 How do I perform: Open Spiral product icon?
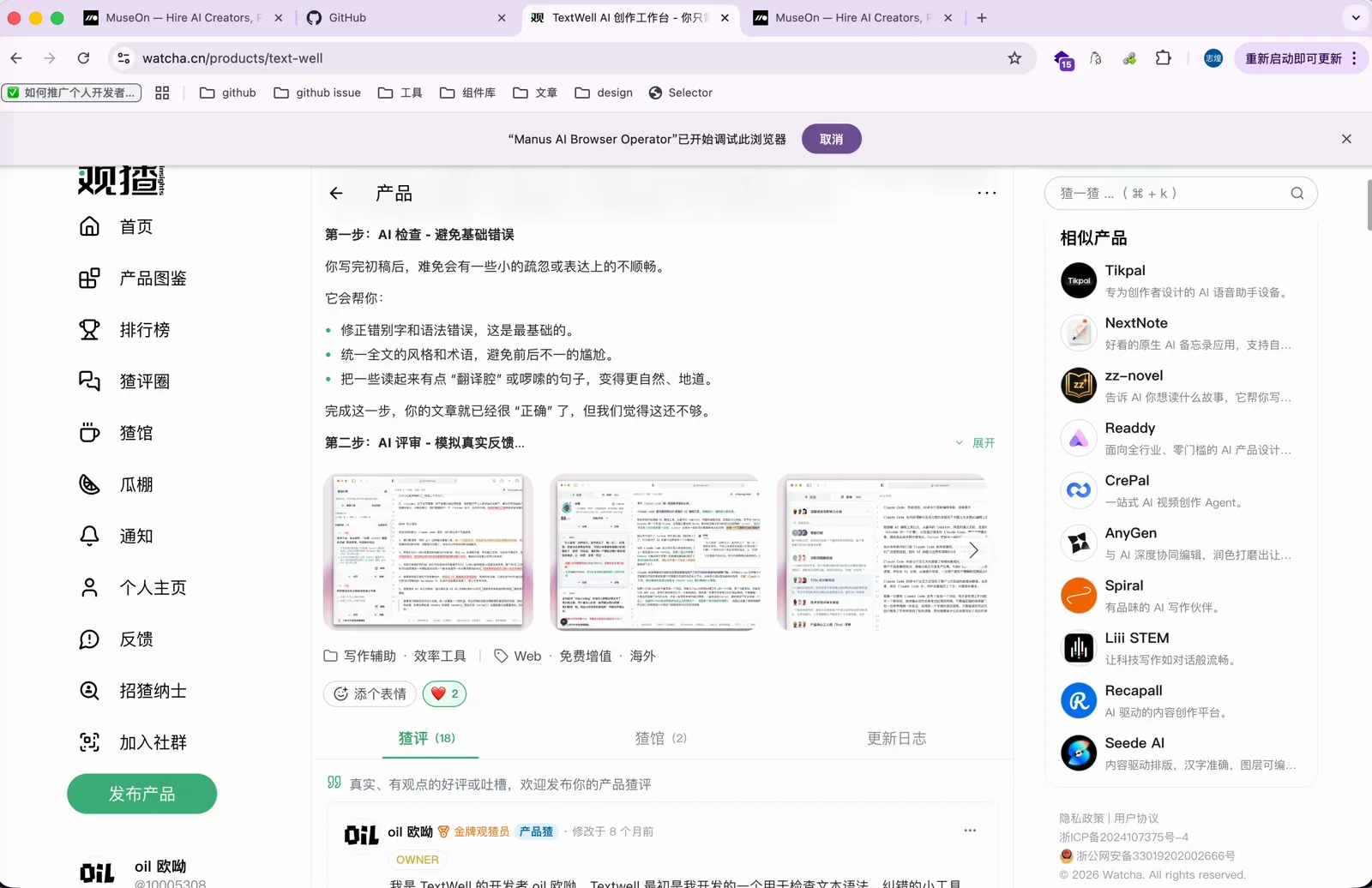click(1079, 596)
